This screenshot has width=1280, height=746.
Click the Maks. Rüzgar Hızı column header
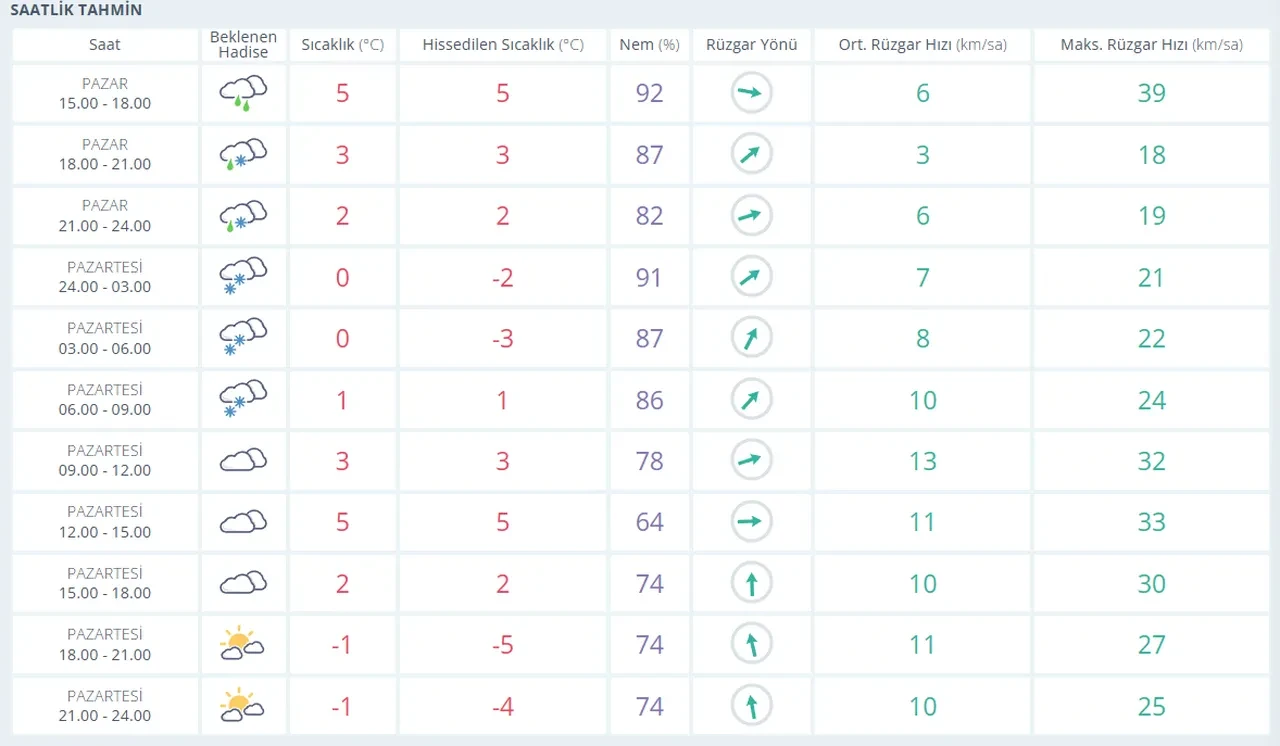tap(1151, 45)
